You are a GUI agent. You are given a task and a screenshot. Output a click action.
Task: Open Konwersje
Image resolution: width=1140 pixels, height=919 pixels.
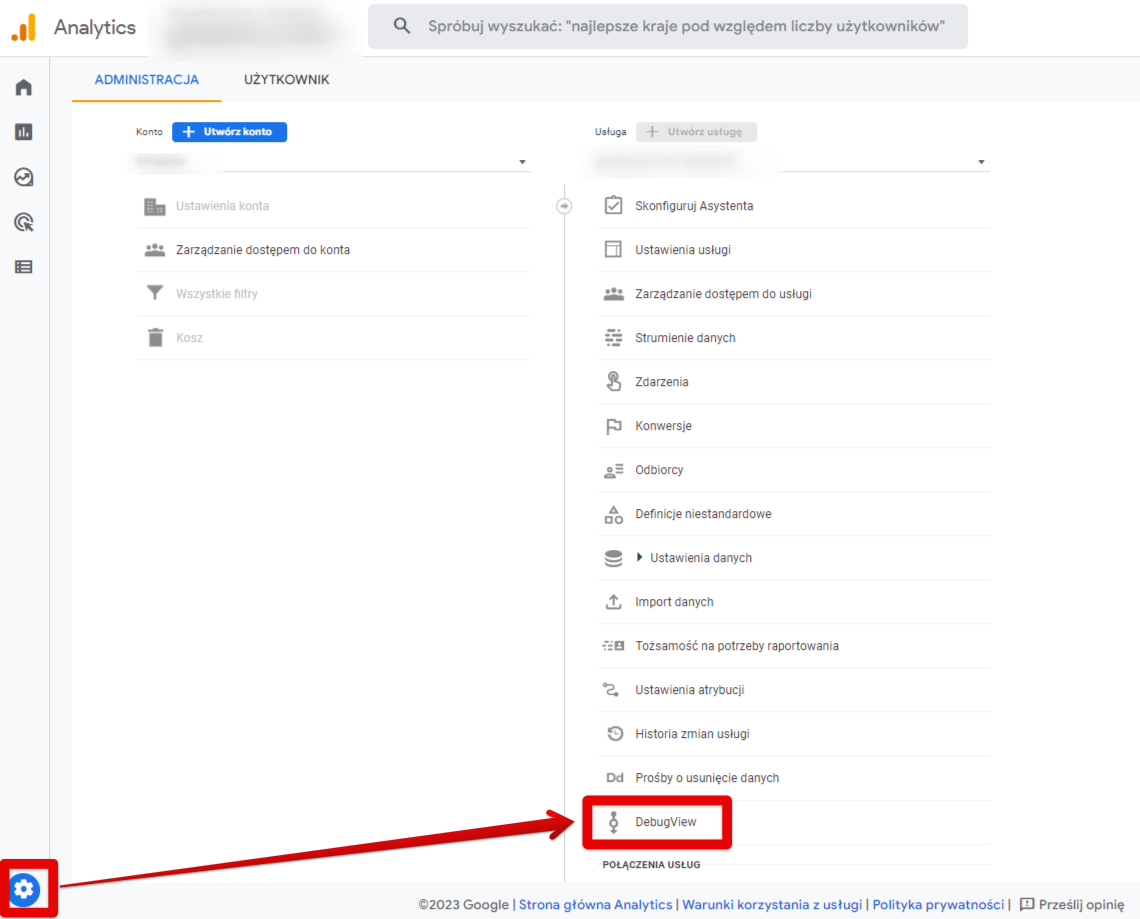tap(793, 425)
